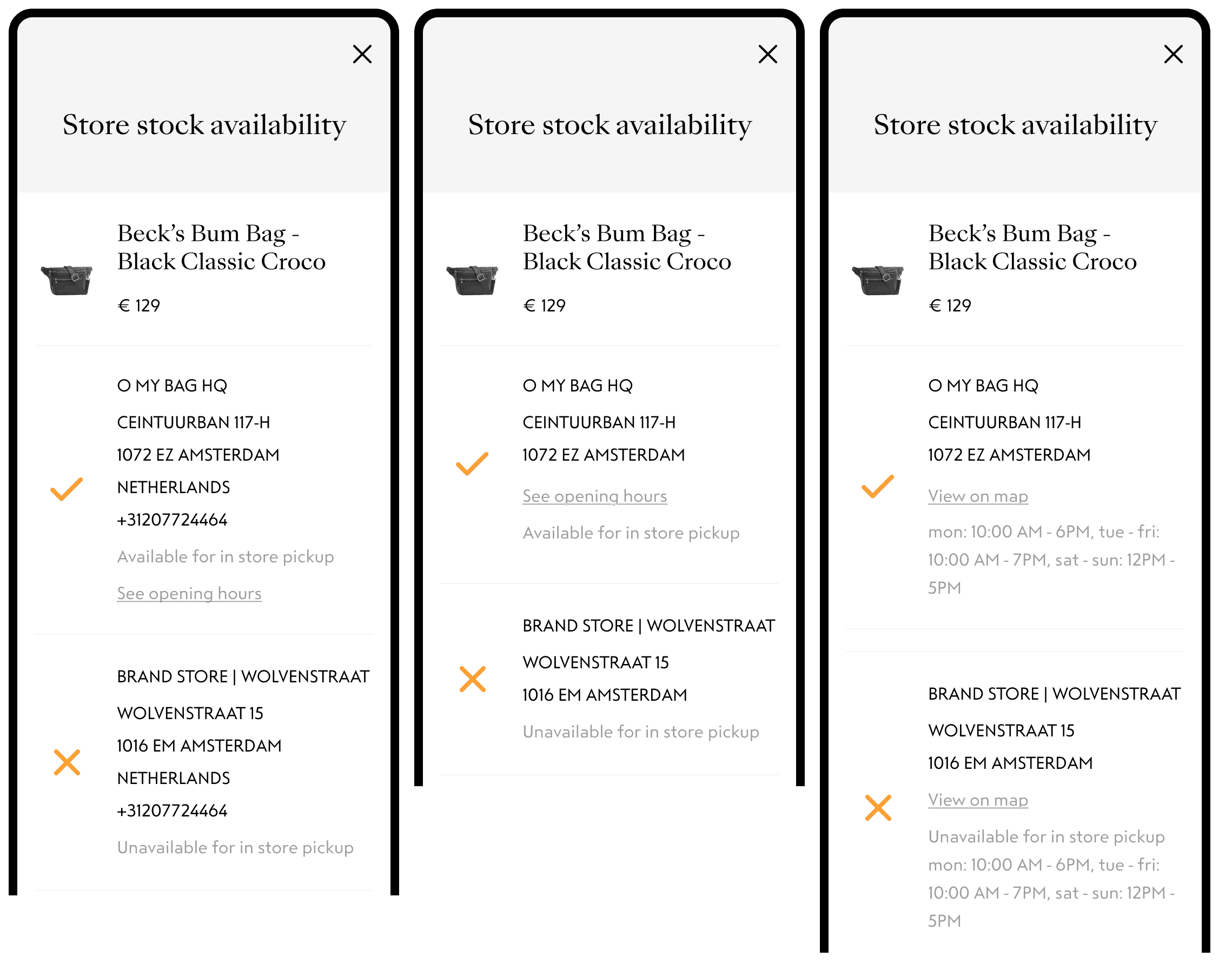Click orange X icon in middle panel
Screen dimensions: 1232x970
coord(473,679)
